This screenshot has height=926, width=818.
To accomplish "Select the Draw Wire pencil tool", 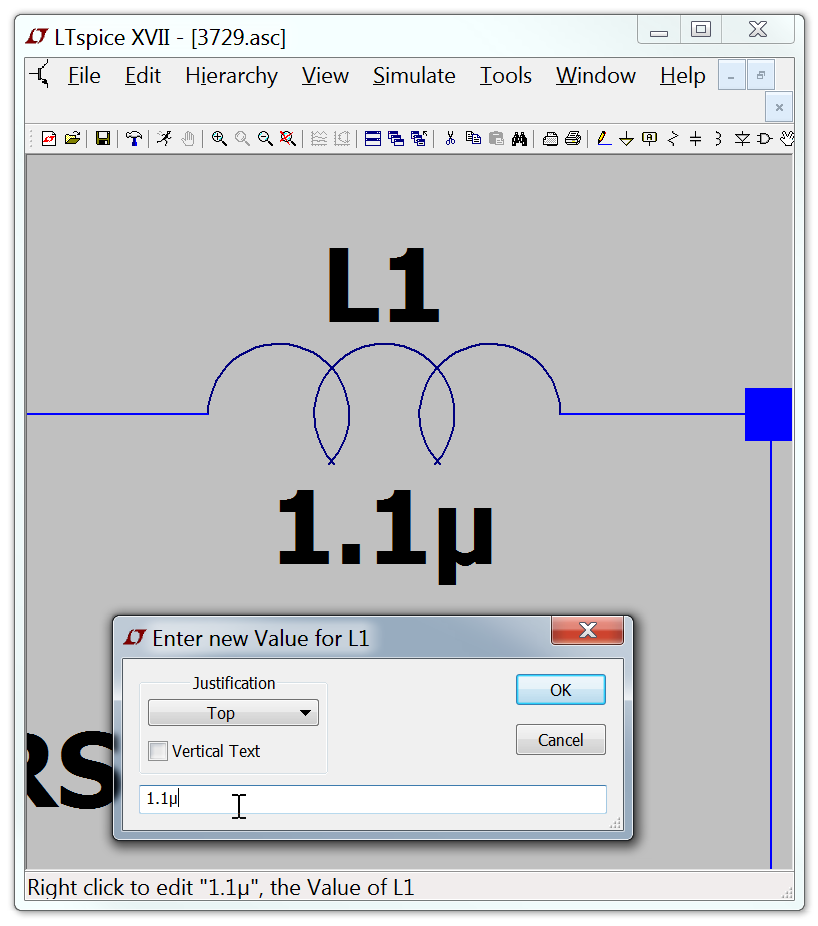I will tap(604, 139).
